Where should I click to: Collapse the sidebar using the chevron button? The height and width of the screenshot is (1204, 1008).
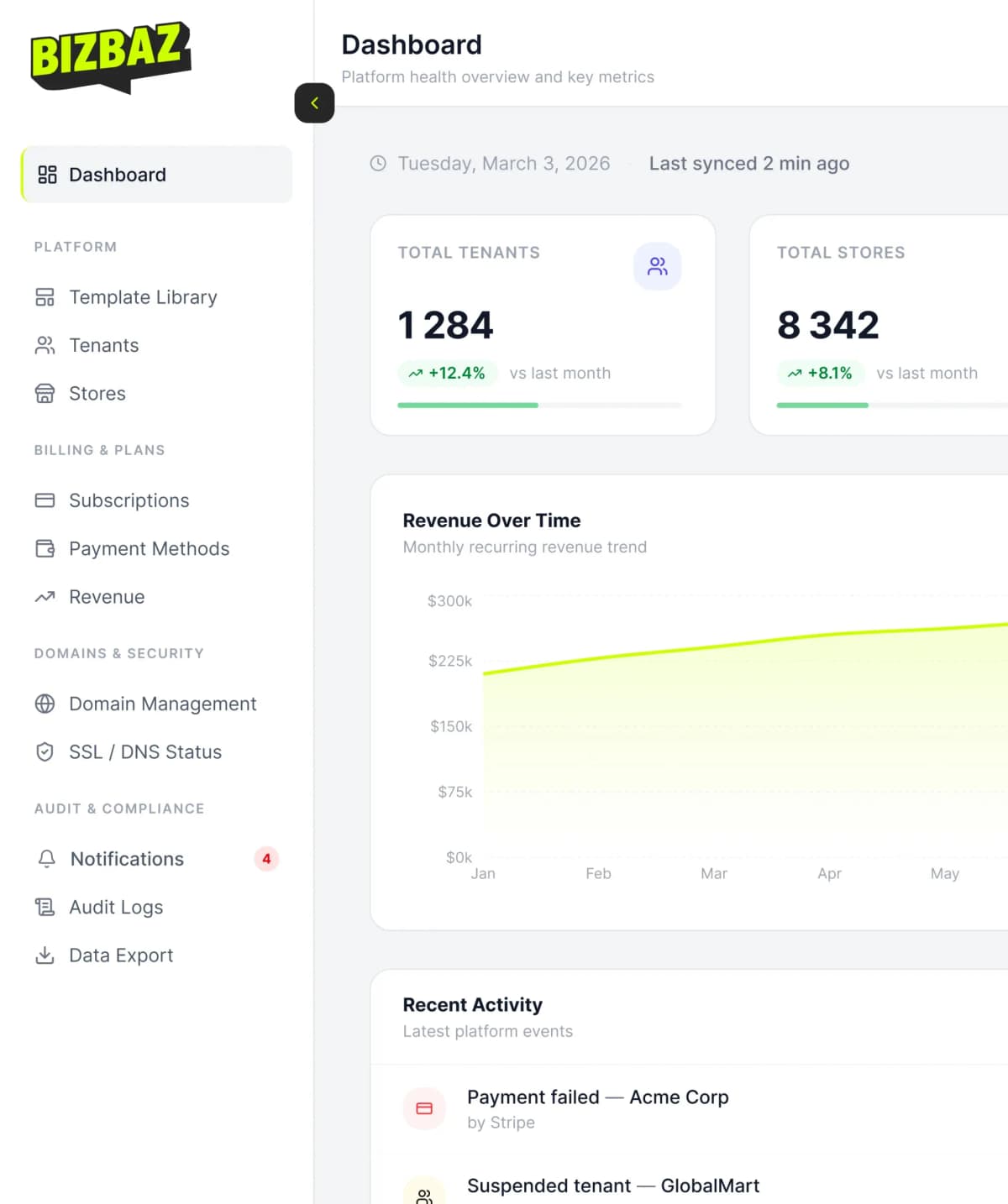point(314,102)
